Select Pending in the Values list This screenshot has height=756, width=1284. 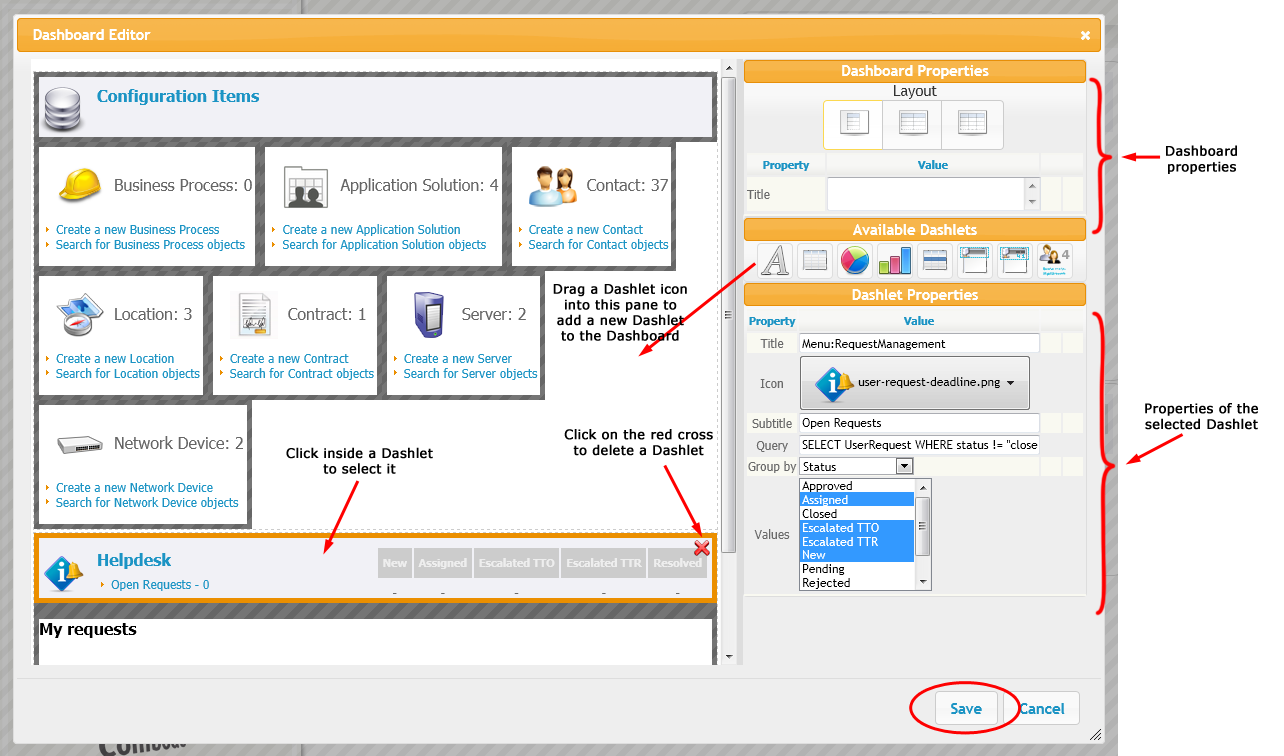(824, 568)
